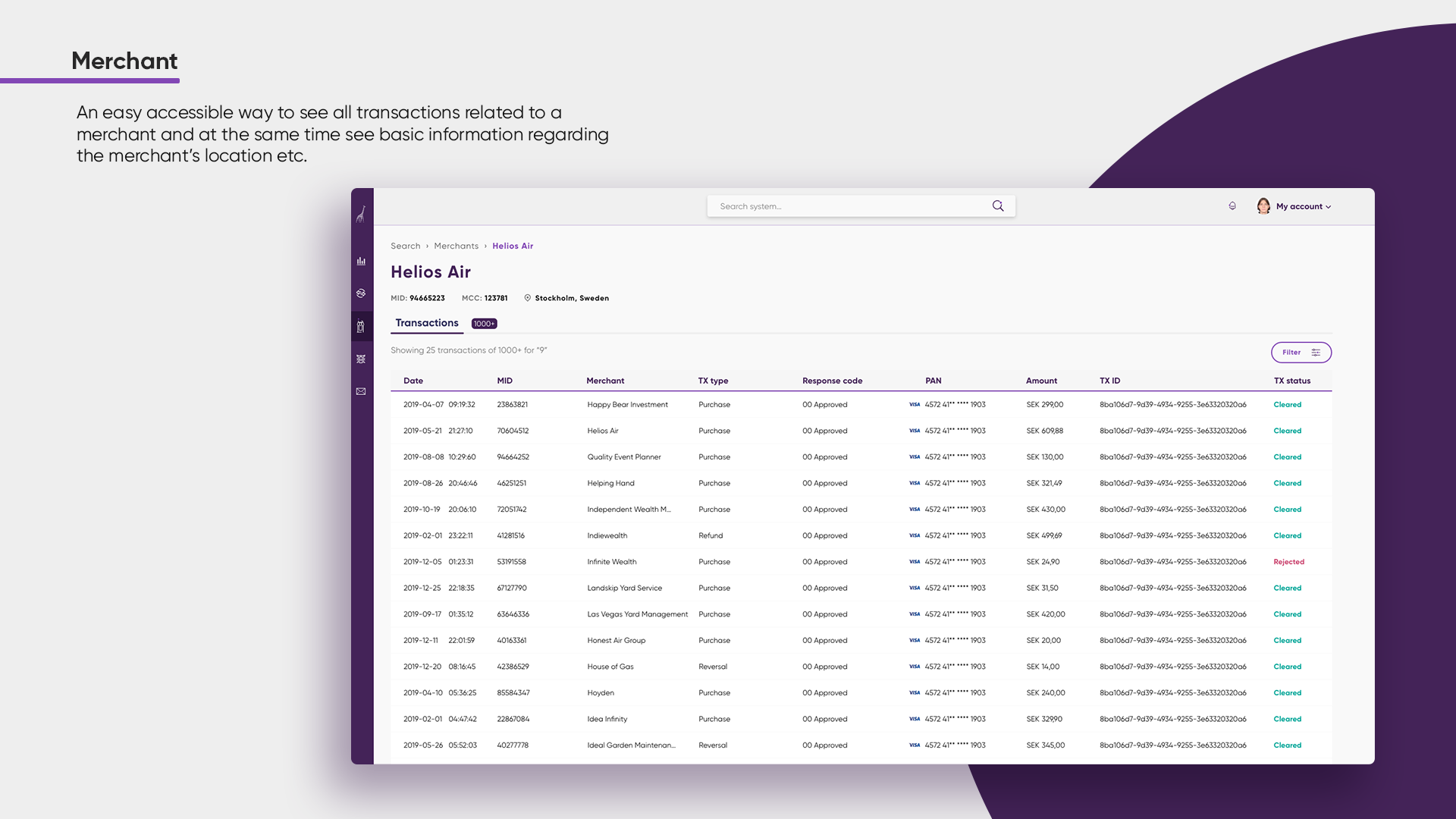Open the bar chart statistics sidebar icon
This screenshot has width=1456, height=819.
tap(362, 261)
